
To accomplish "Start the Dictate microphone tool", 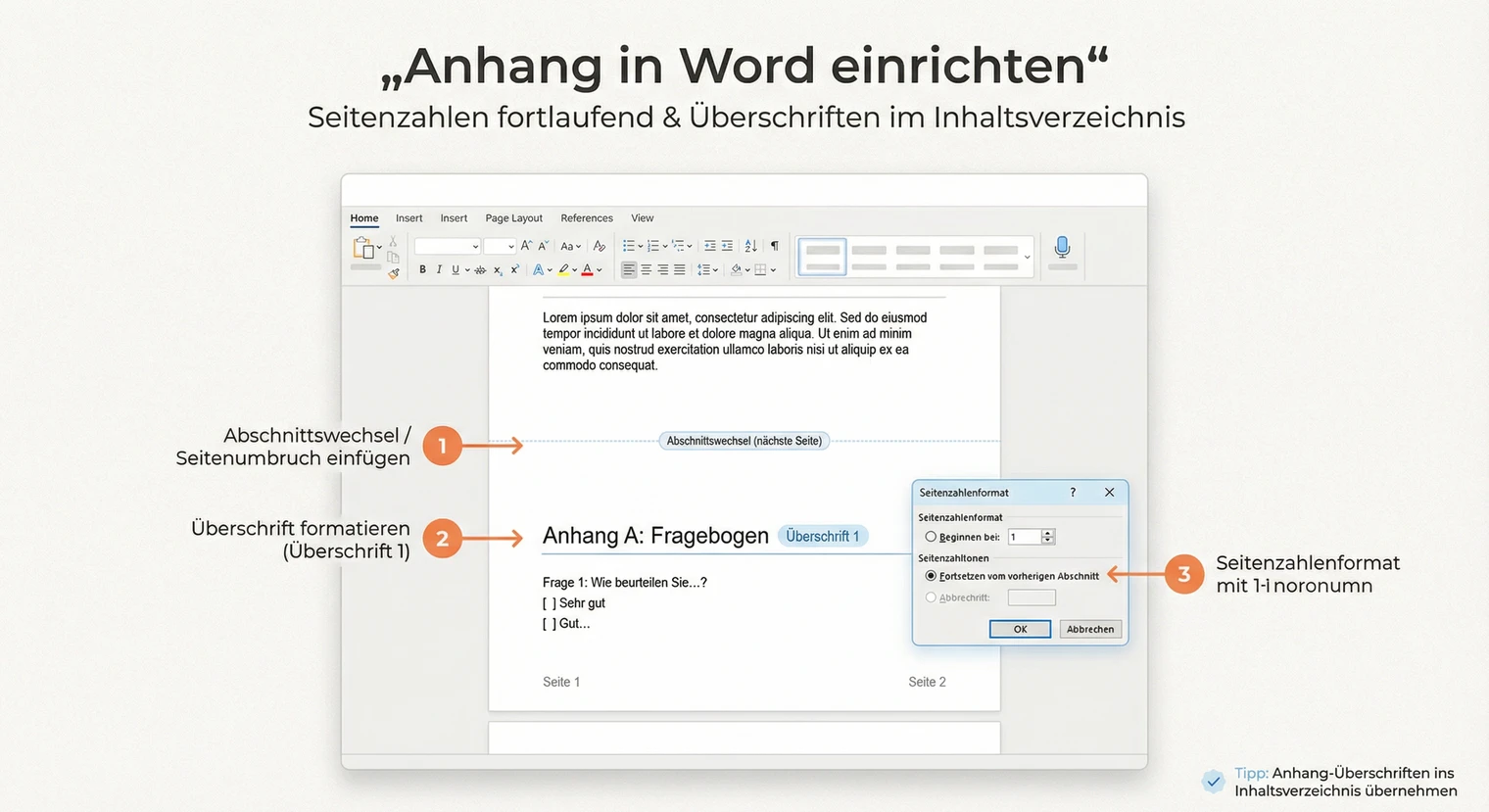I will point(1062,248).
